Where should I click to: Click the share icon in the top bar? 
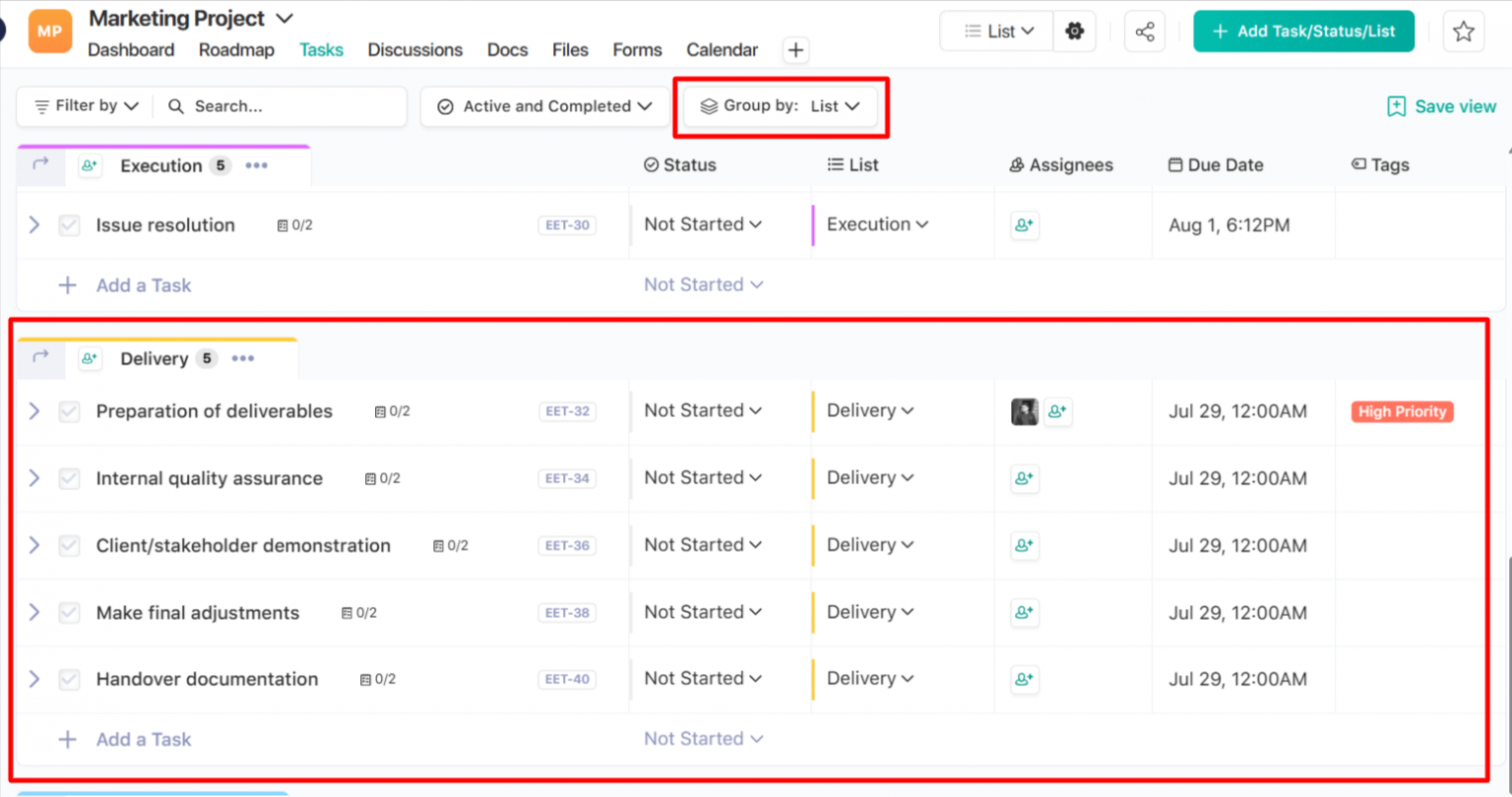[x=1144, y=31]
